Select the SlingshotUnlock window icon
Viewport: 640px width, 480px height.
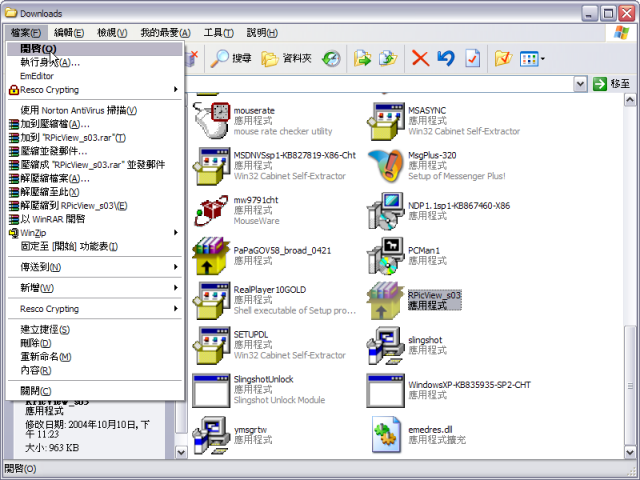tap(211, 390)
